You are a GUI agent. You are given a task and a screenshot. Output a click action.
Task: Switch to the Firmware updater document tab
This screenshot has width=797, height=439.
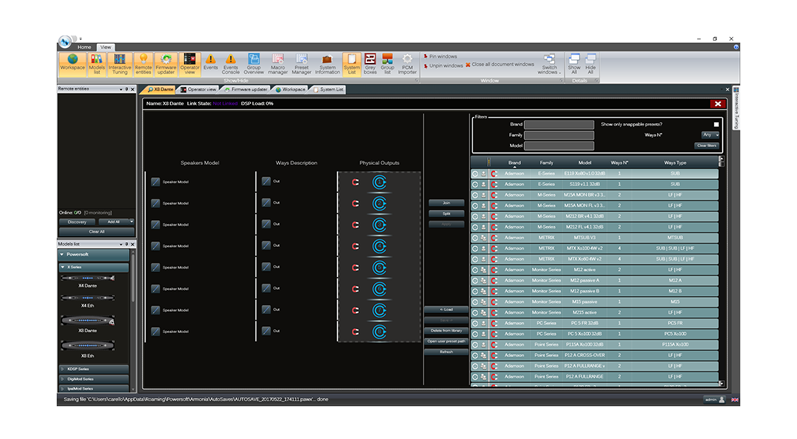[246, 89]
